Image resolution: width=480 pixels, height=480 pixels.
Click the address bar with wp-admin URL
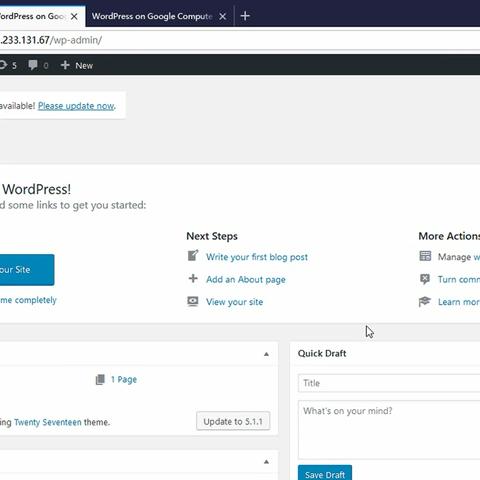click(x=240, y=40)
